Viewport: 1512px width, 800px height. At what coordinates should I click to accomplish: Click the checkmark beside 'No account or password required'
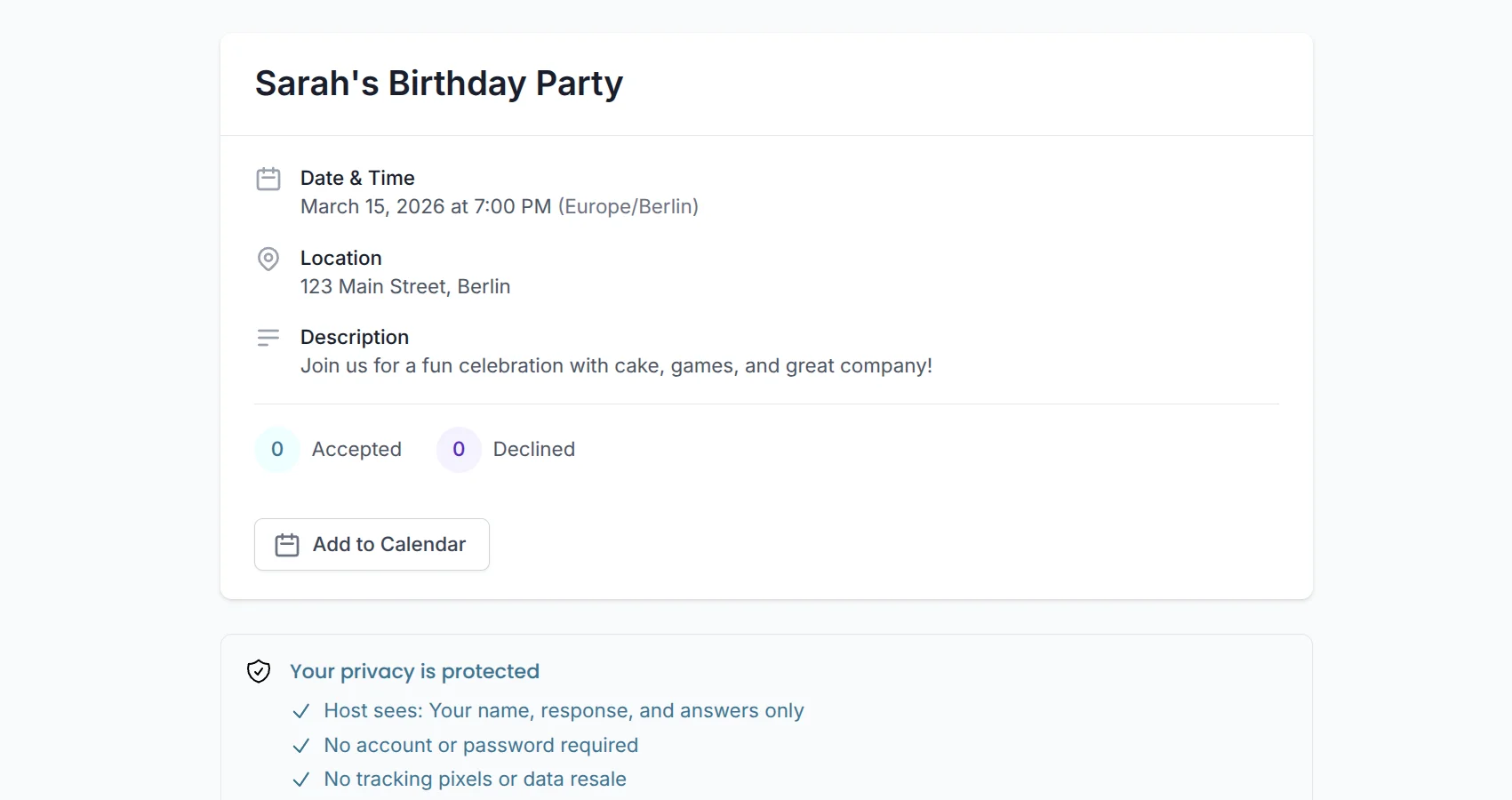(x=301, y=746)
